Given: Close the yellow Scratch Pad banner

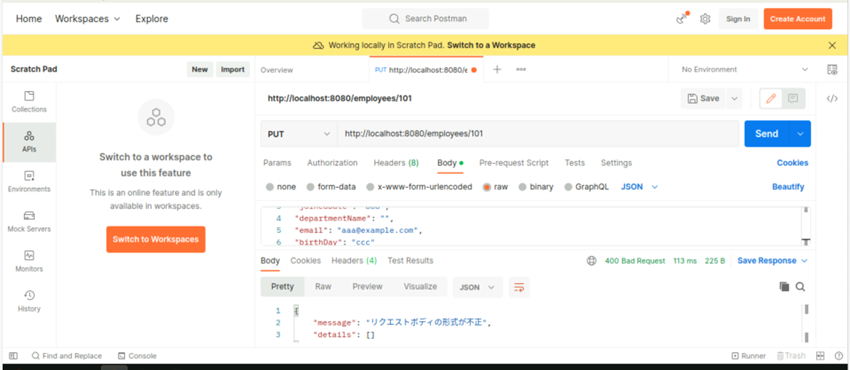Looking at the screenshot, I should coord(832,46).
